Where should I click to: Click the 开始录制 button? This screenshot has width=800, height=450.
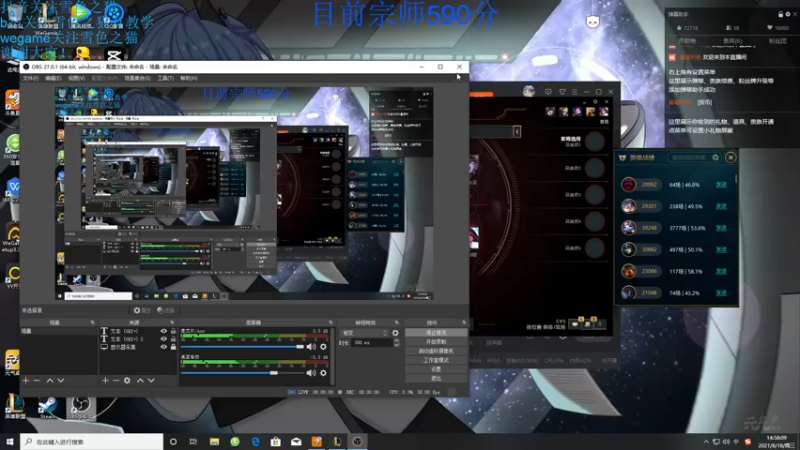(436, 342)
